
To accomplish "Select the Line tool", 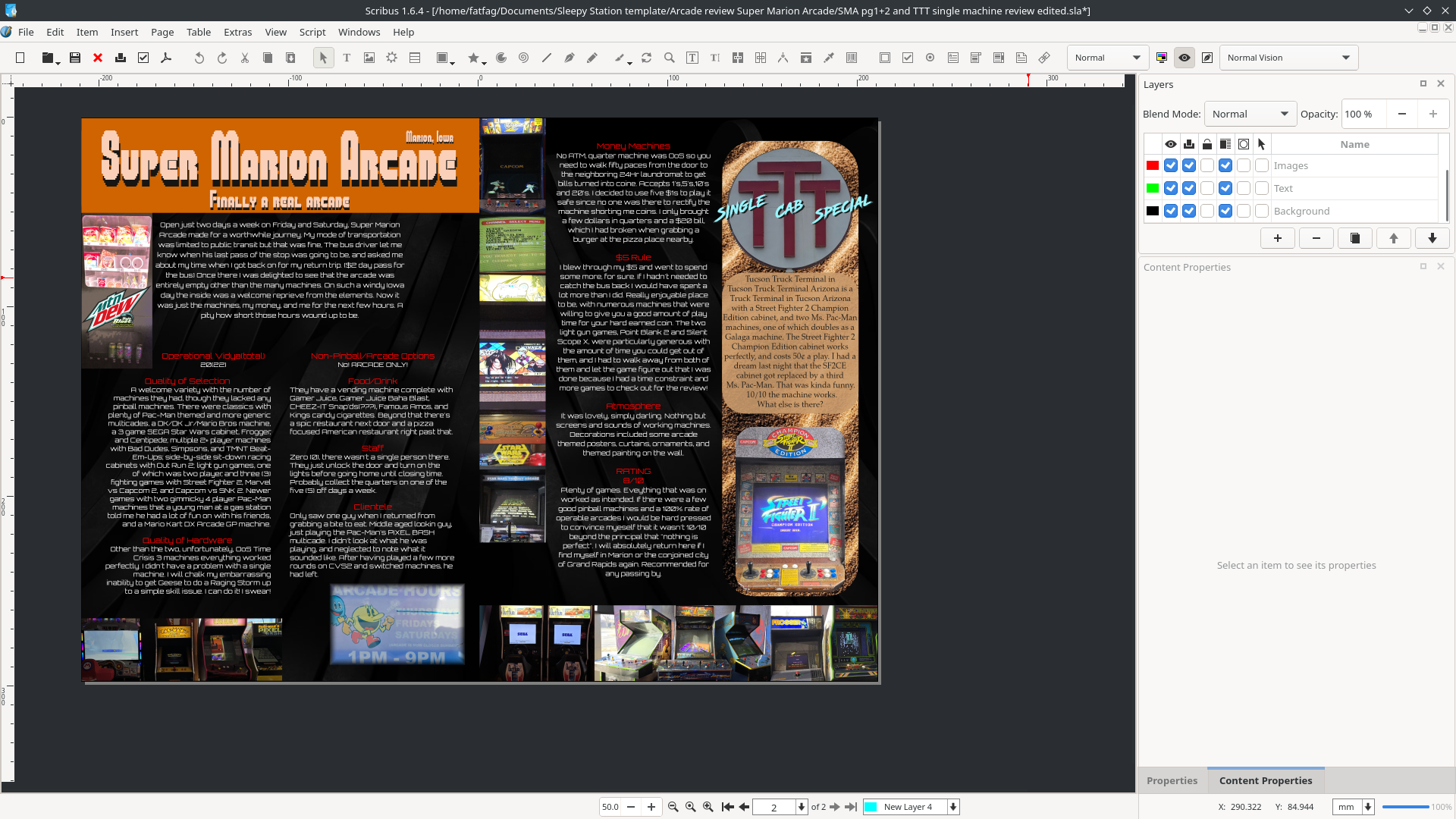I will pyautogui.click(x=547, y=58).
